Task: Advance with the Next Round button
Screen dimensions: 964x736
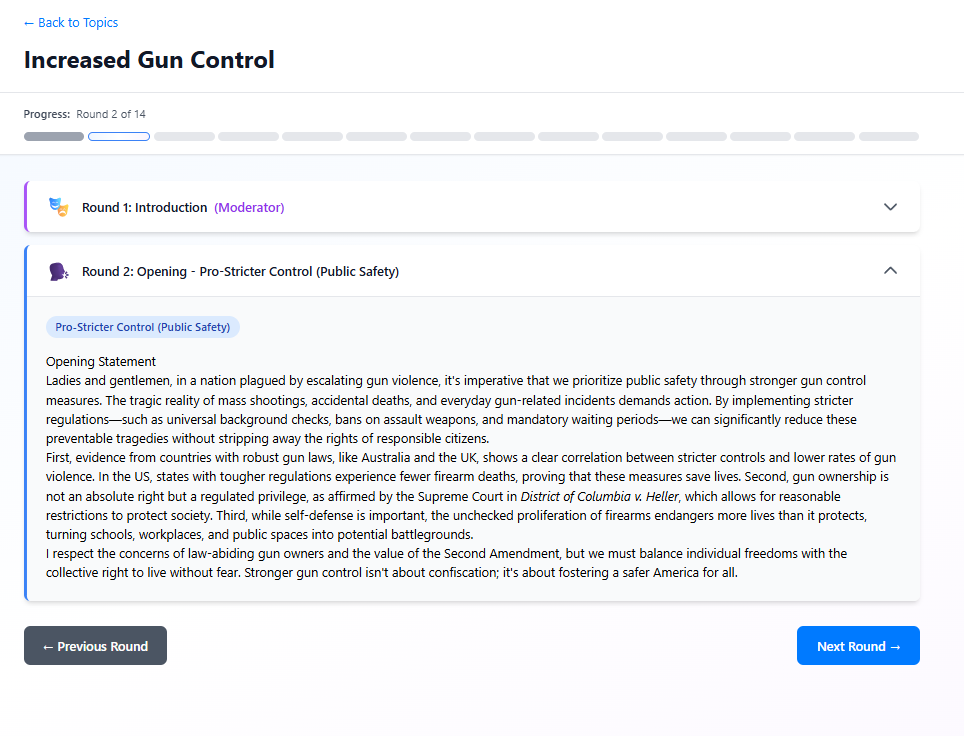Action: [x=857, y=646]
